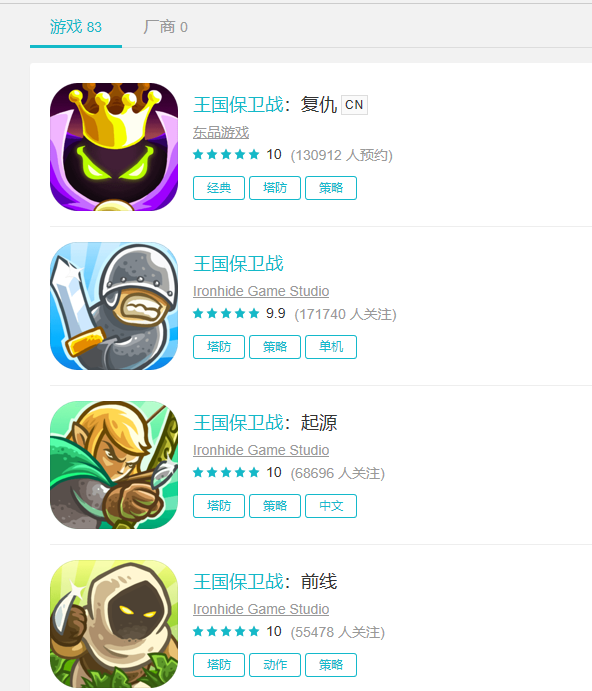Select the 动作 tag button

(275, 665)
